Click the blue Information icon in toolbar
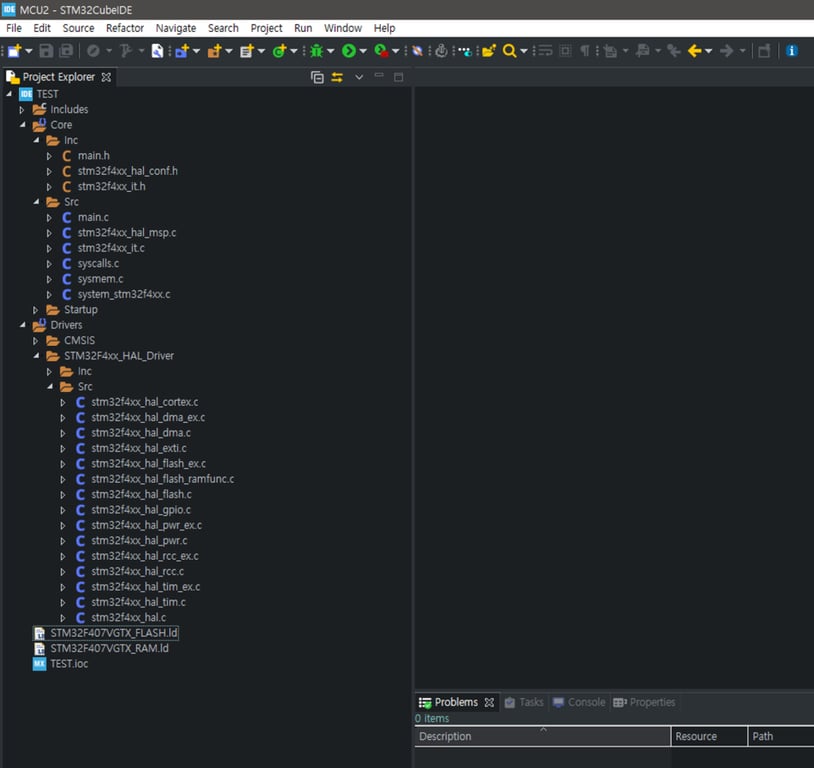 tap(792, 51)
